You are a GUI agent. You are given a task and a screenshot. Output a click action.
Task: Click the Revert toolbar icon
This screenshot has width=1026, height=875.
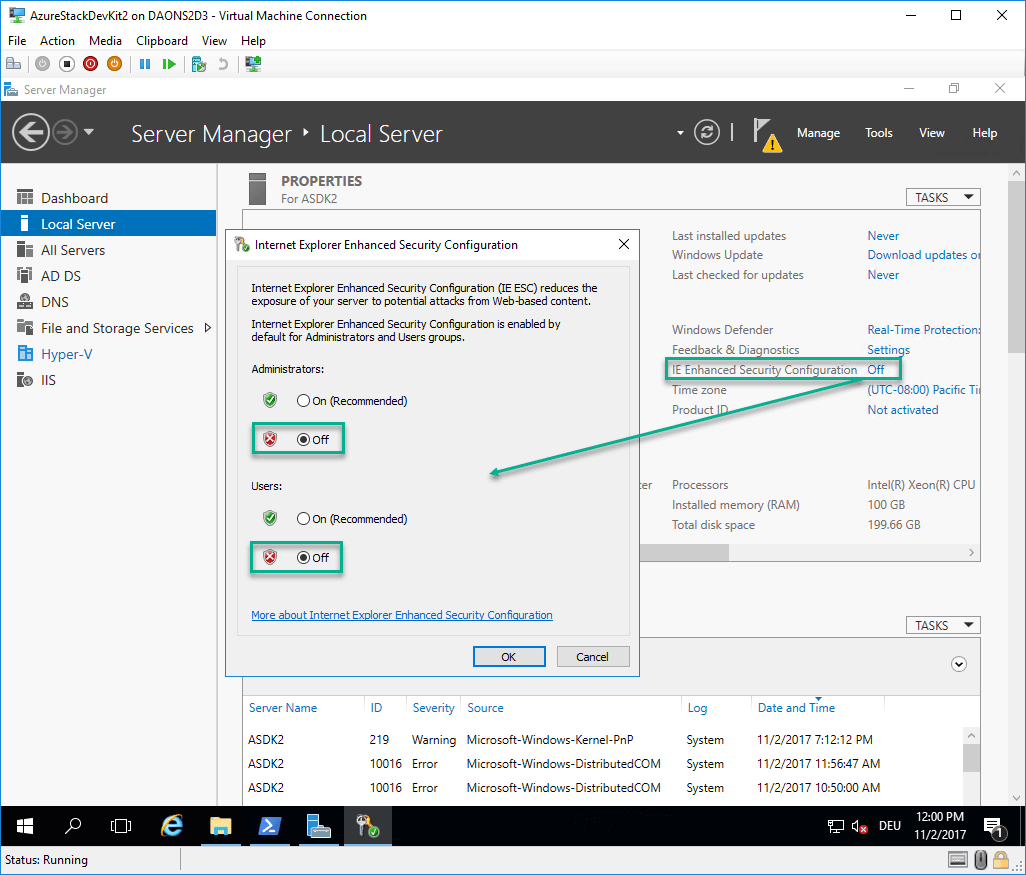tap(223, 64)
